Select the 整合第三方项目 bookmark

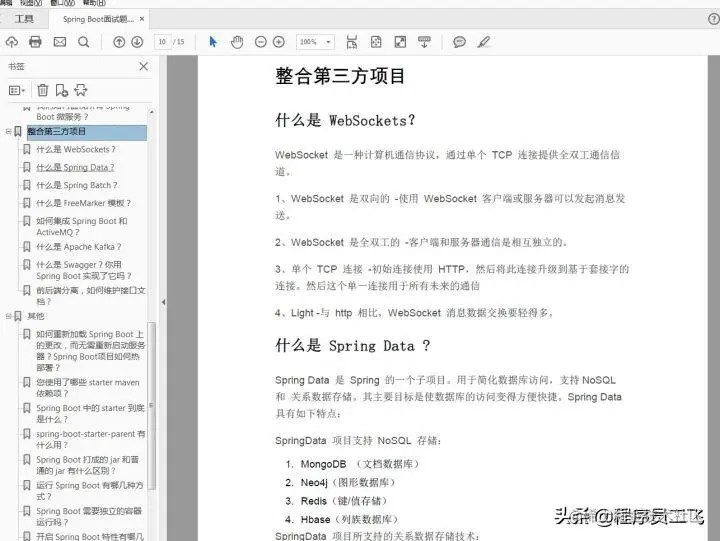tap(87, 132)
